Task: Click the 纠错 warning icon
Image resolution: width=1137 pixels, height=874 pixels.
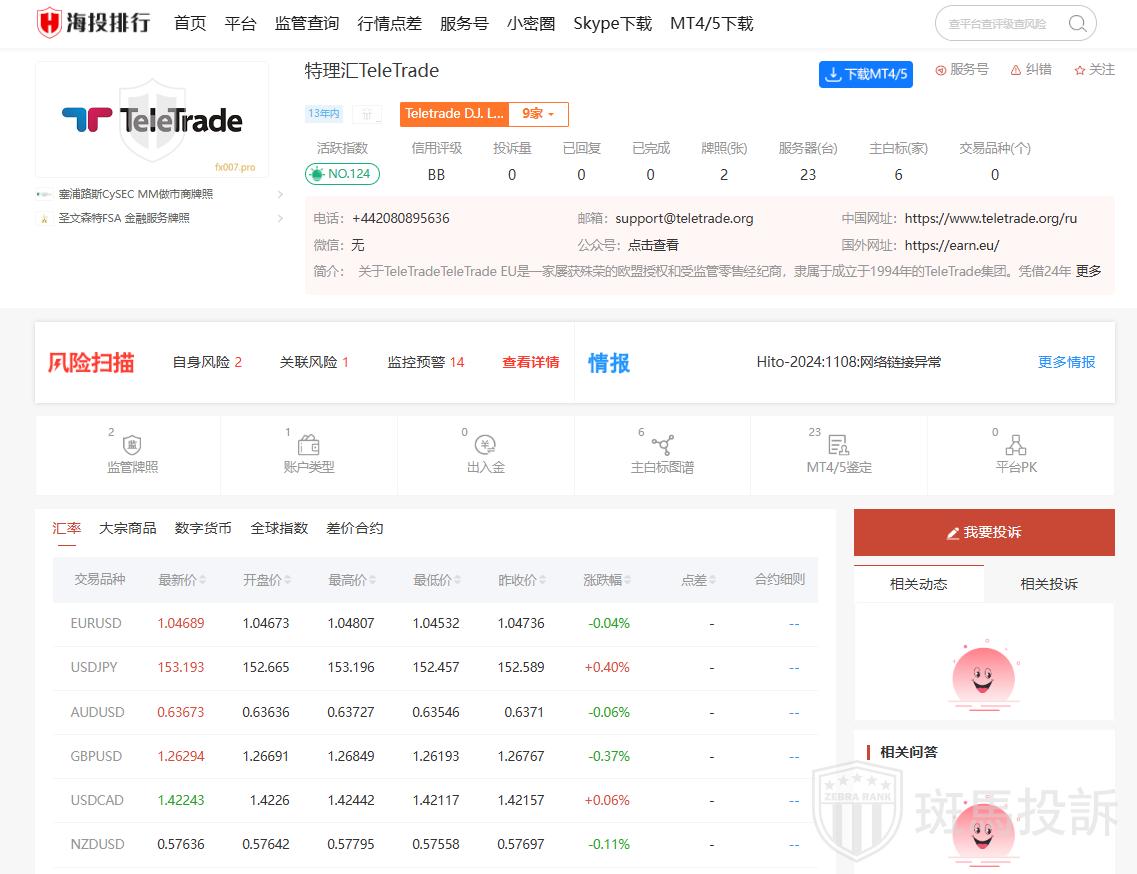Action: [1016, 70]
